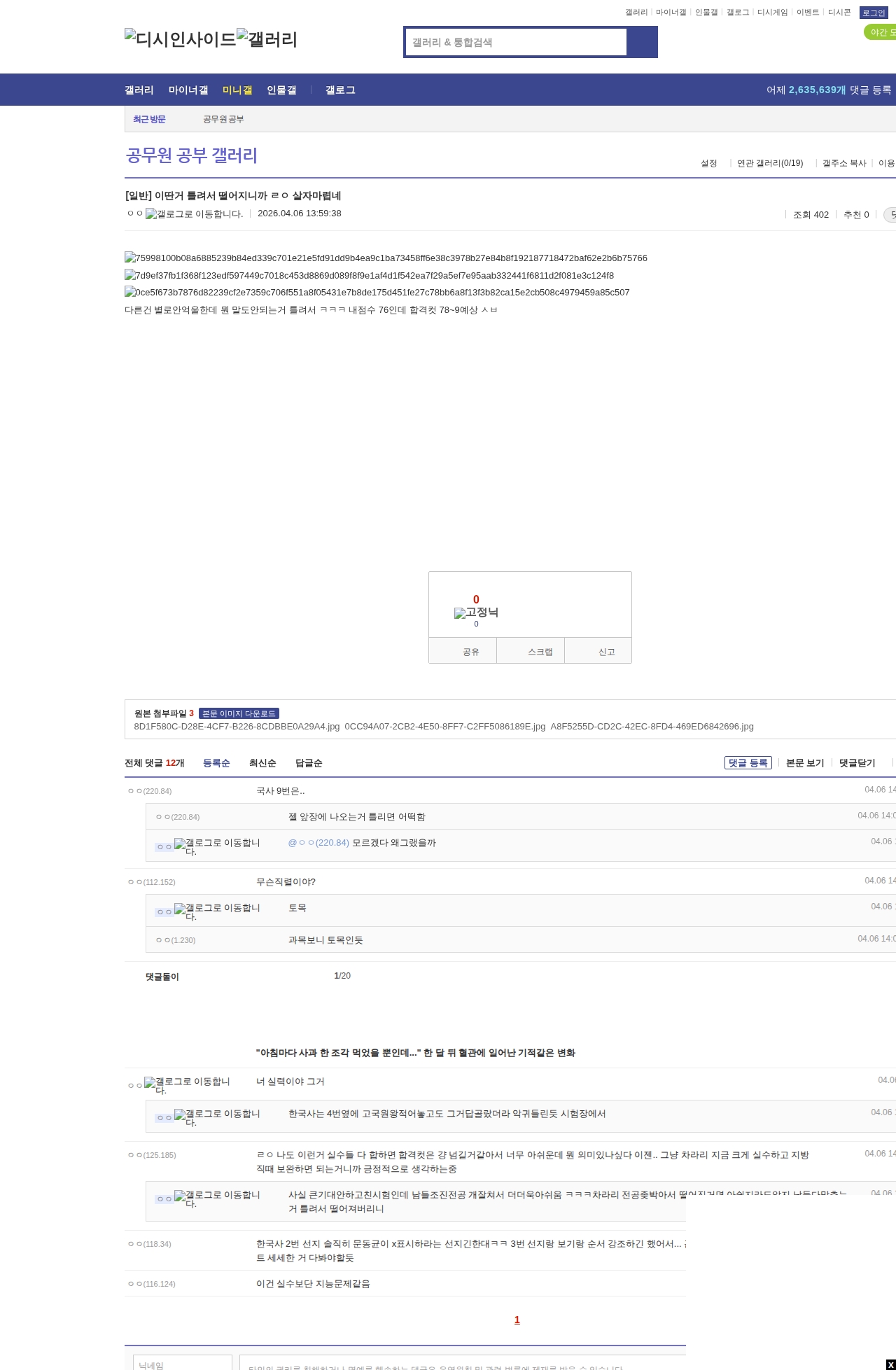
Task: Select 미니갤 in the blue navigation bar
Action: (x=237, y=90)
